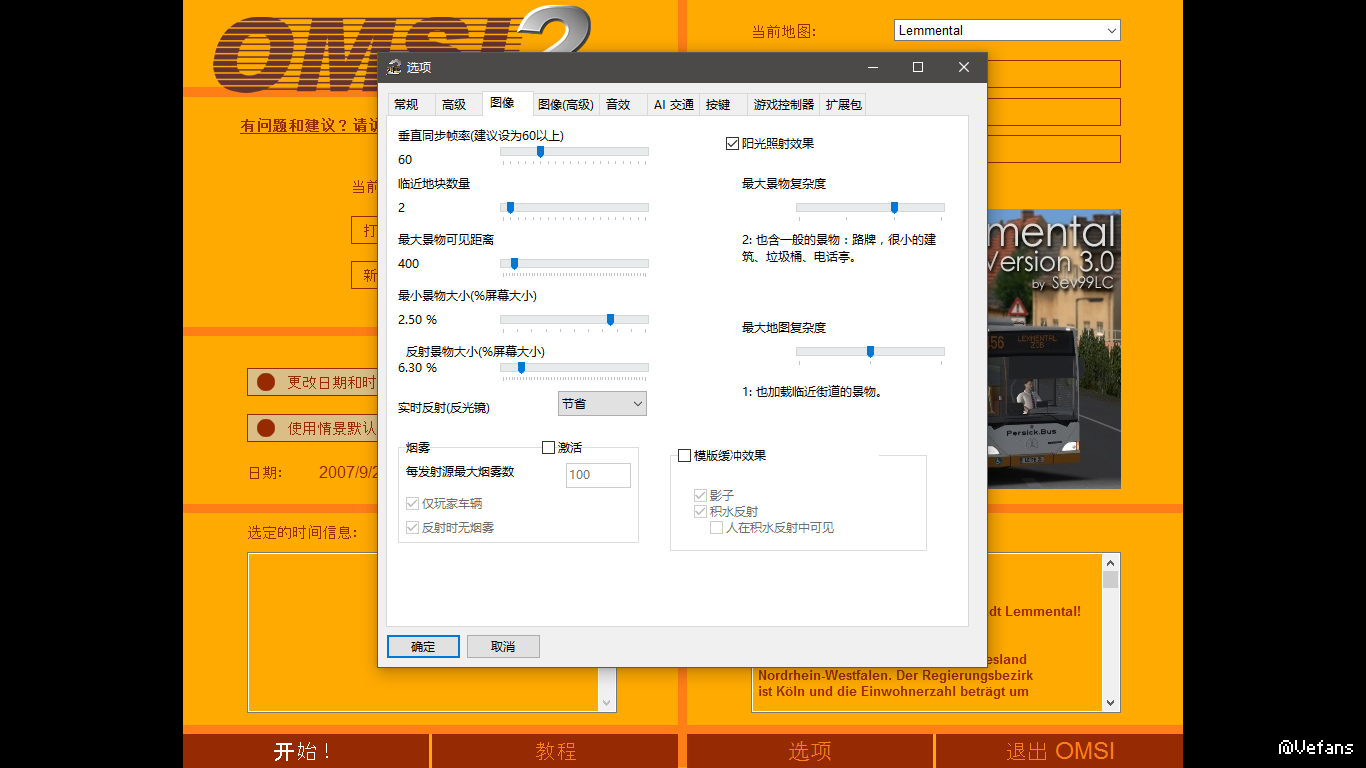Click the 开始! button in the main menu
The height and width of the screenshot is (768, 1366).
coord(305,751)
